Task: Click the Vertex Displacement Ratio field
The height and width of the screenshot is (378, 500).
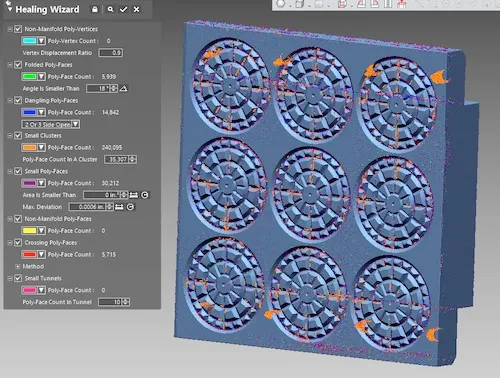Action: coord(111,53)
